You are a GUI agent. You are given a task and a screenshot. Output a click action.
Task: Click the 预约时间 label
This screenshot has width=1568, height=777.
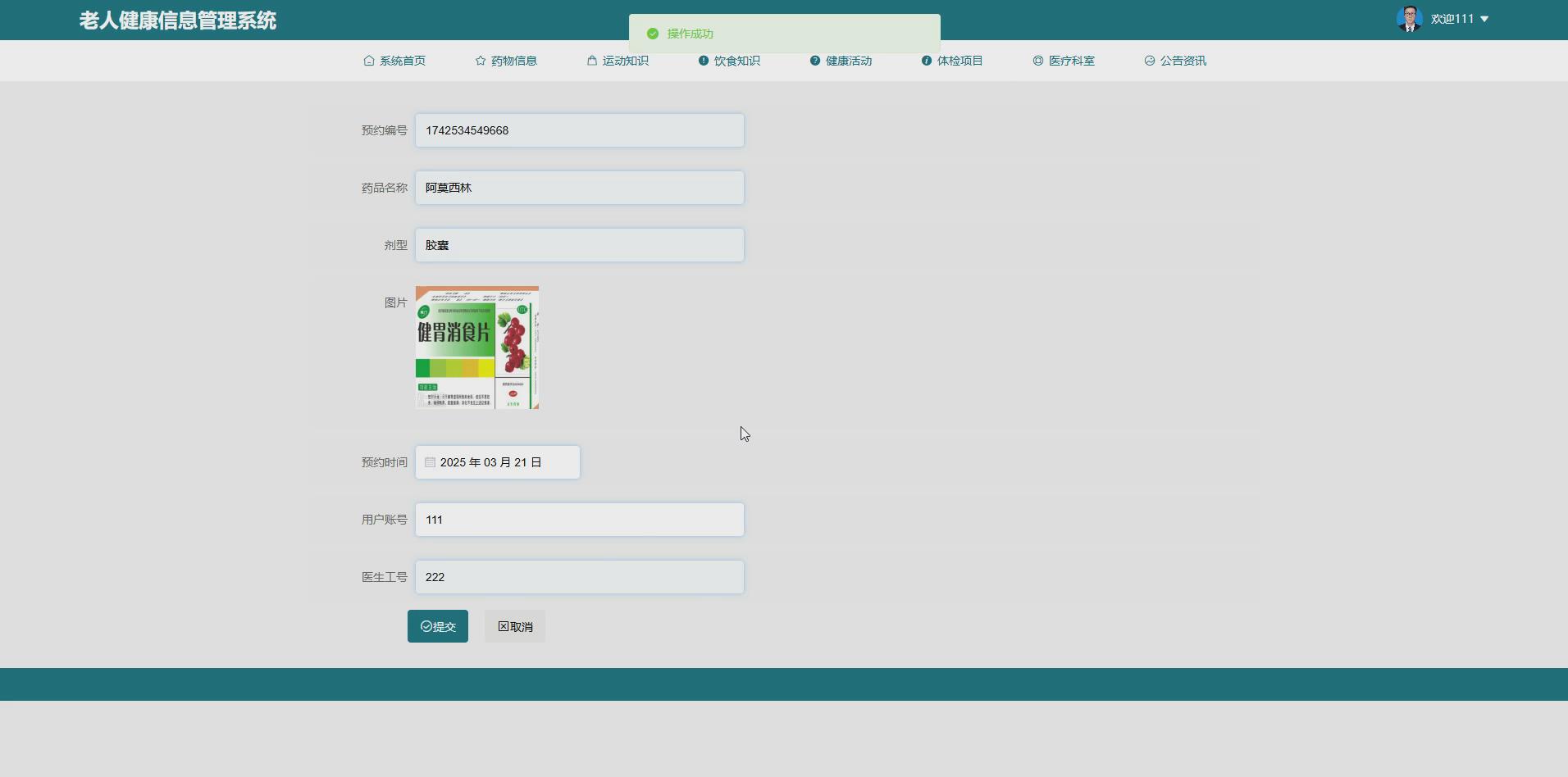point(385,462)
